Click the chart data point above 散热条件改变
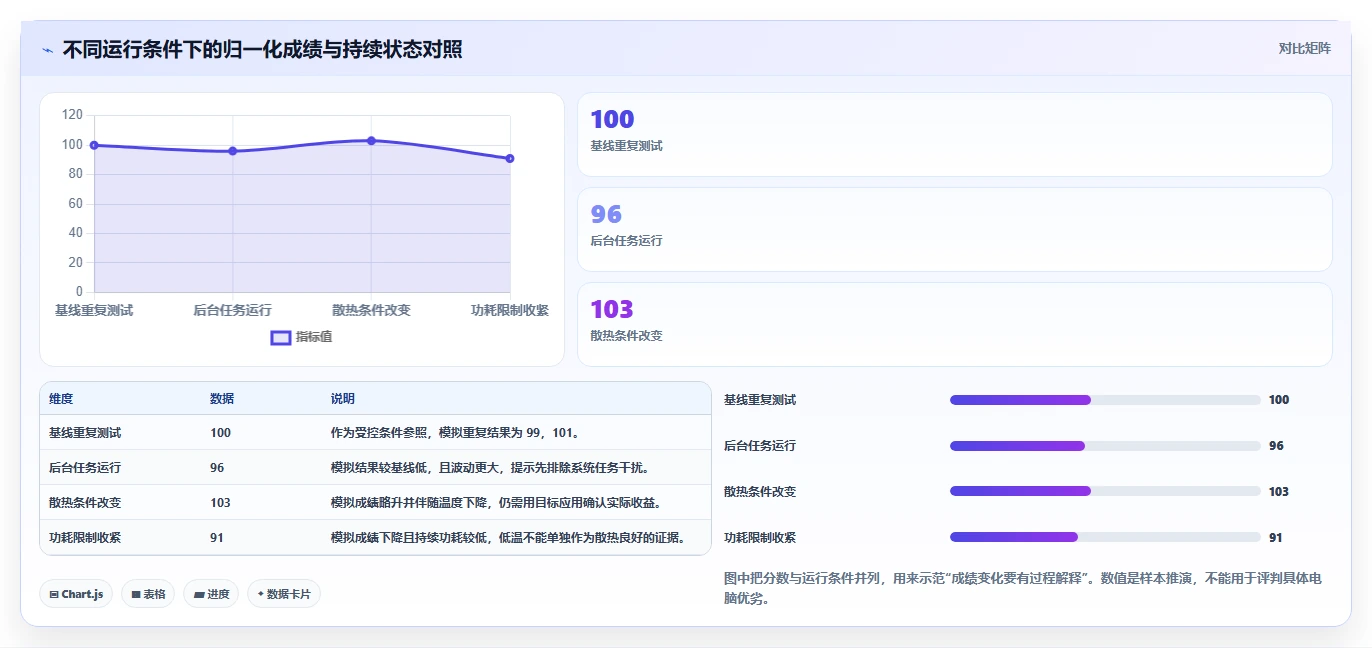Viewport: 1372px width, 648px height. (x=371, y=141)
